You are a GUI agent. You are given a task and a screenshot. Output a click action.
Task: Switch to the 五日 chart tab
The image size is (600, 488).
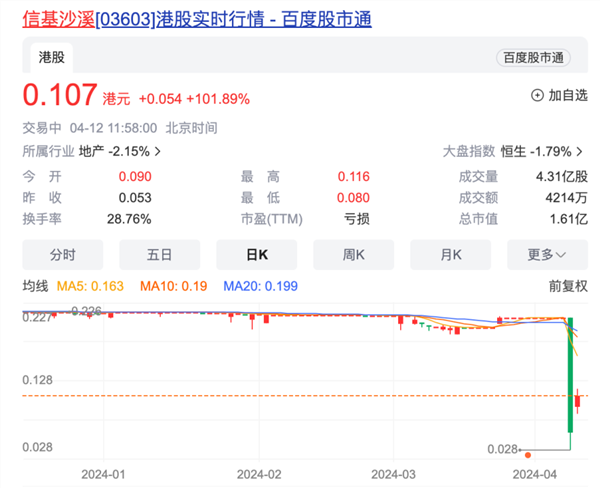click(159, 254)
